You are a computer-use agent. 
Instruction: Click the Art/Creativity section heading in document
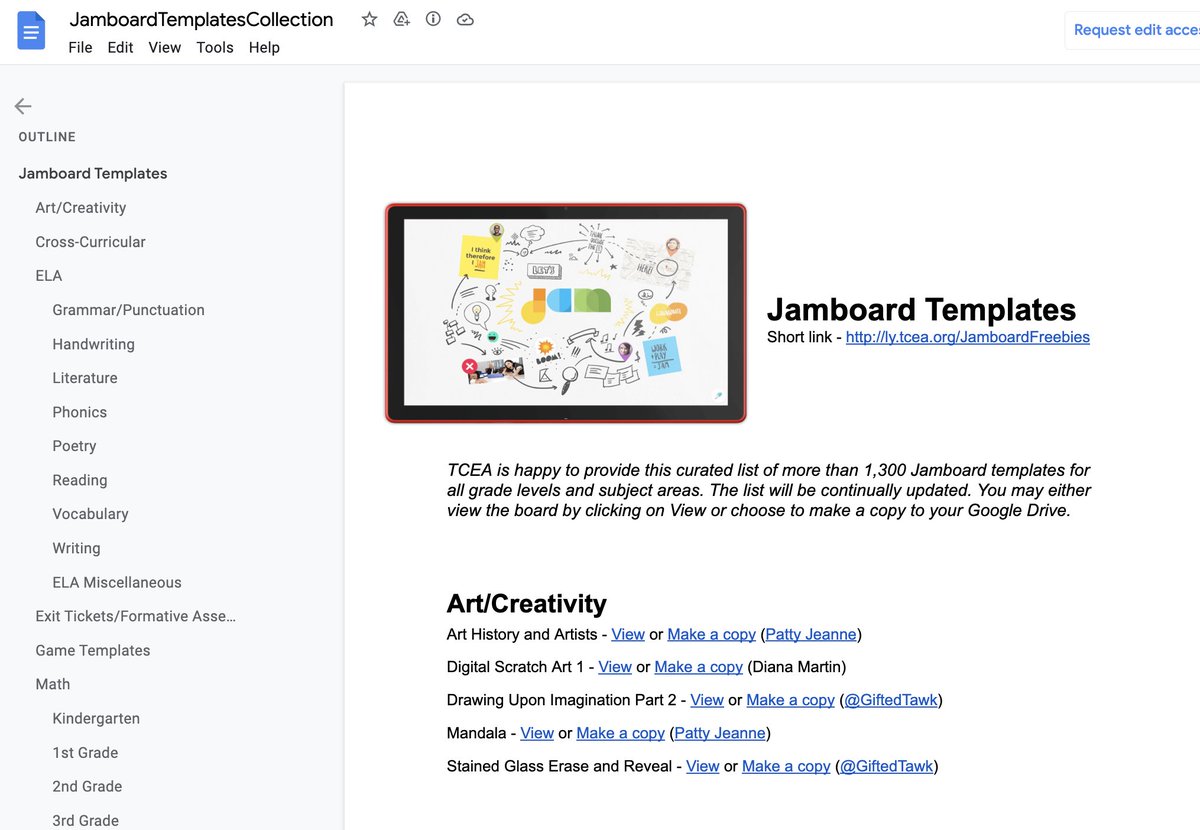click(526, 603)
